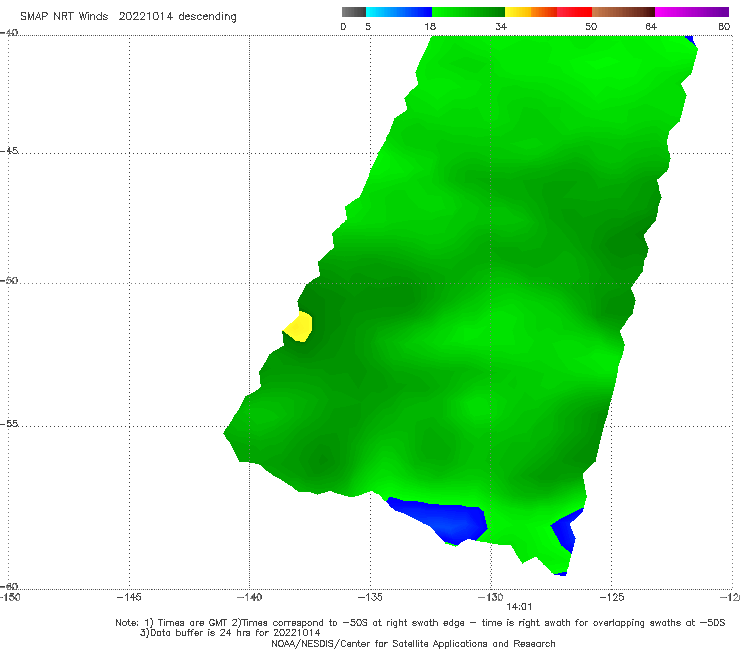Click the latitude label '-50'
The image size is (740, 650).
[x=9, y=281]
